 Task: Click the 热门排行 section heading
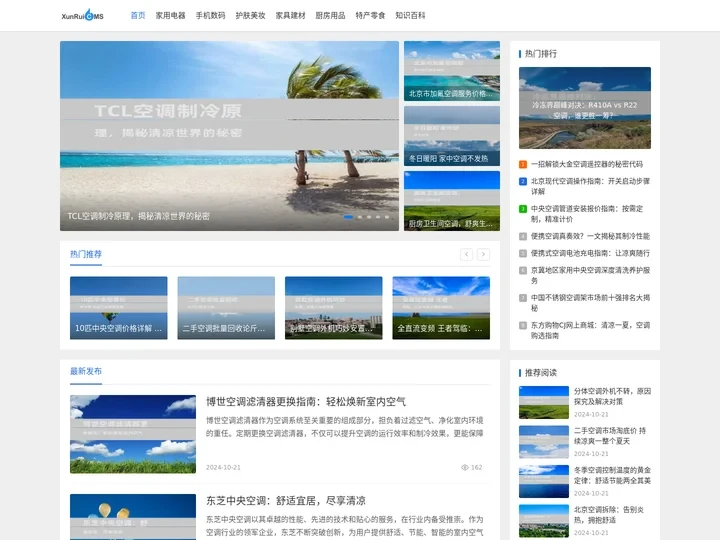[x=540, y=54]
